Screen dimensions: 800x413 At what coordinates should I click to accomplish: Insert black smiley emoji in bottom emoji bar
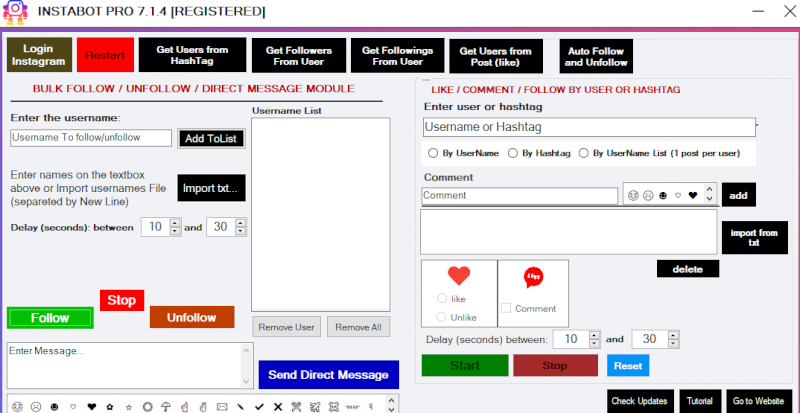pyautogui.click(x=54, y=407)
